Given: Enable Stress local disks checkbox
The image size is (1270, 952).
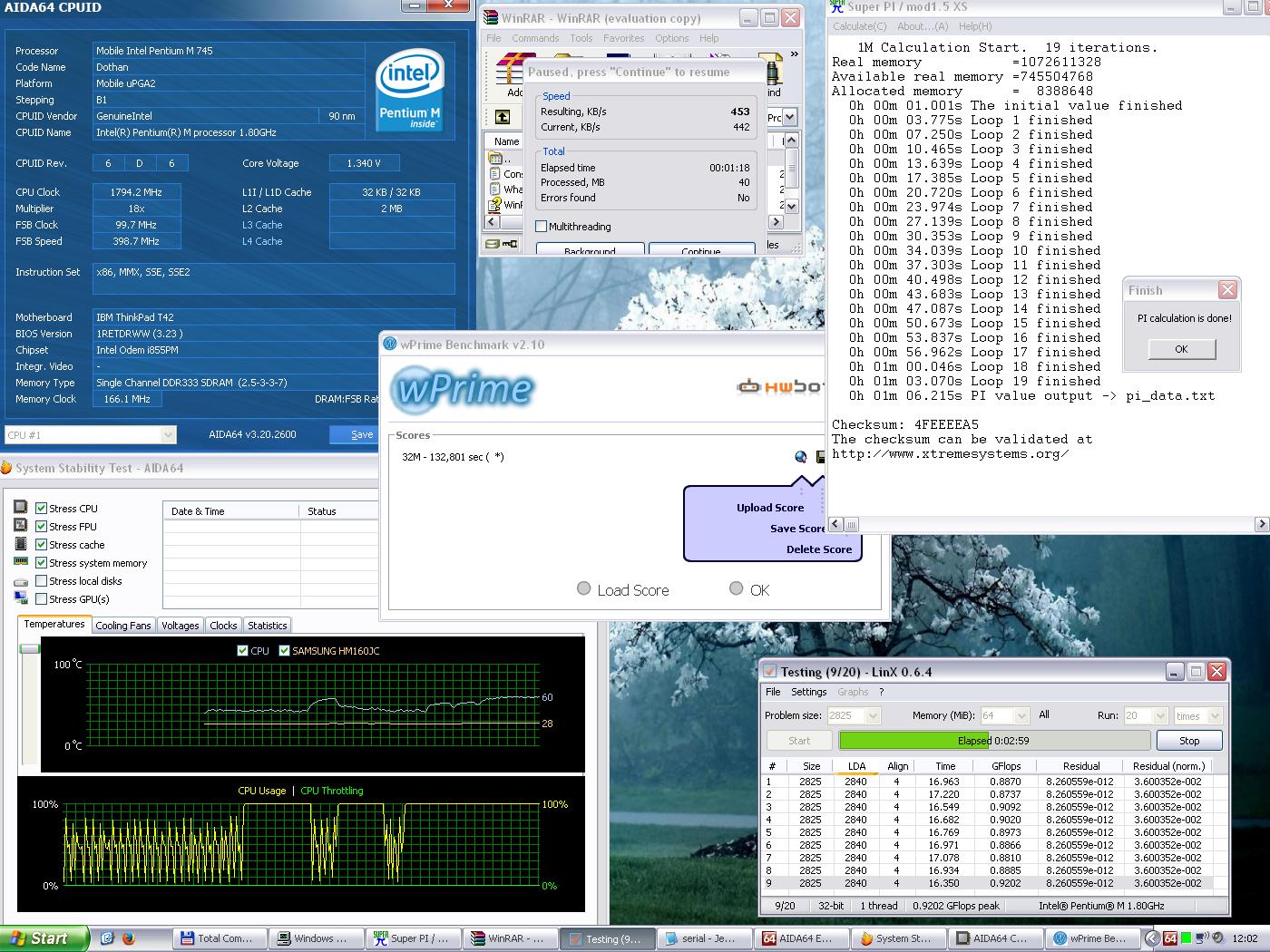Looking at the screenshot, I should (x=41, y=580).
